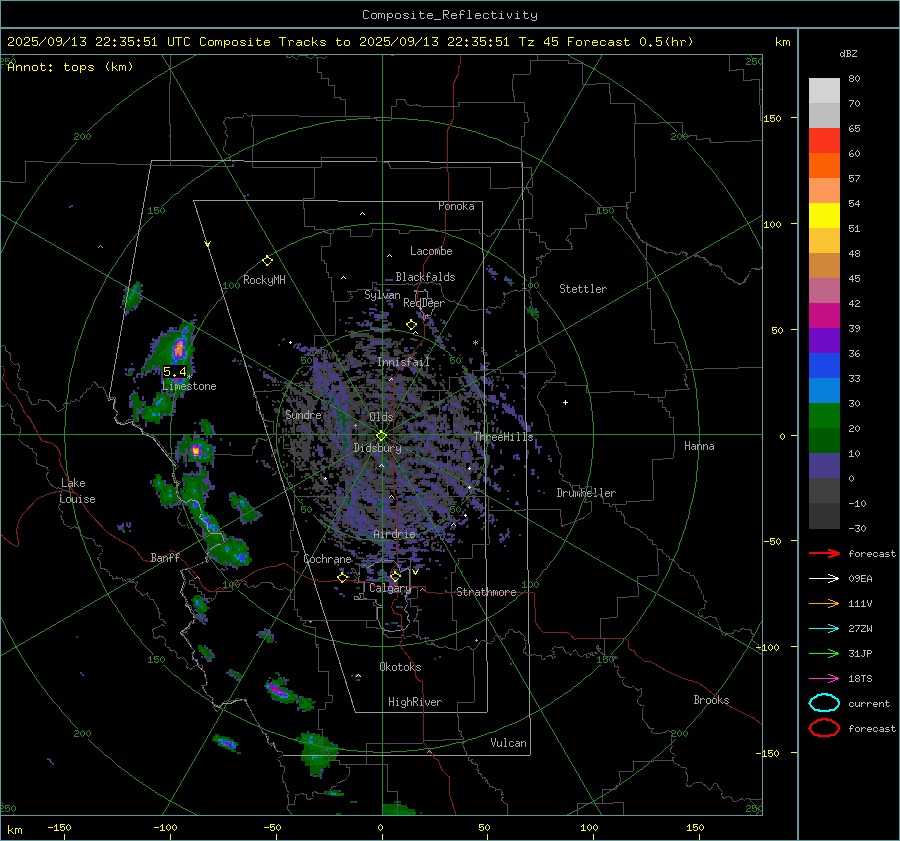Click the yellow diamond marker below RedDeer
The image size is (900, 841).
(x=411, y=325)
